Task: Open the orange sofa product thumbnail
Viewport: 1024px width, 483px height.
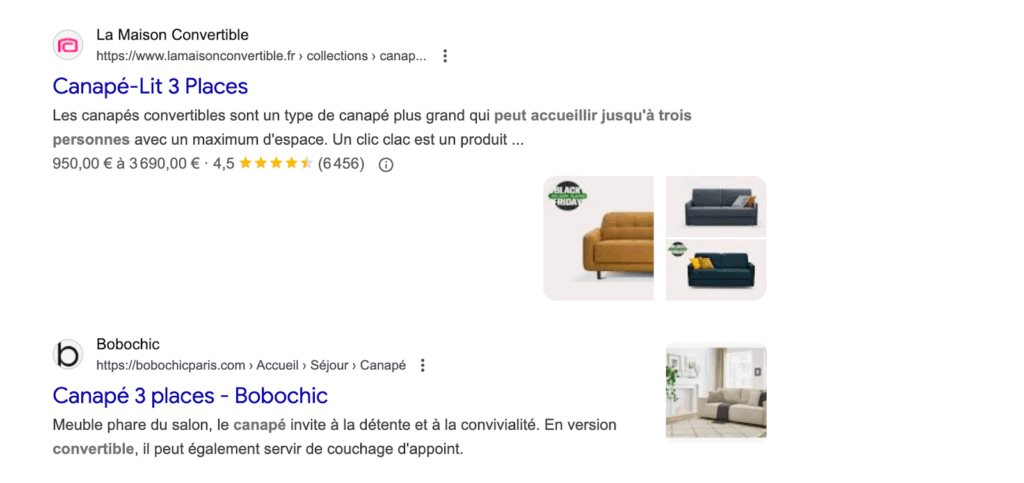Action: click(x=599, y=238)
